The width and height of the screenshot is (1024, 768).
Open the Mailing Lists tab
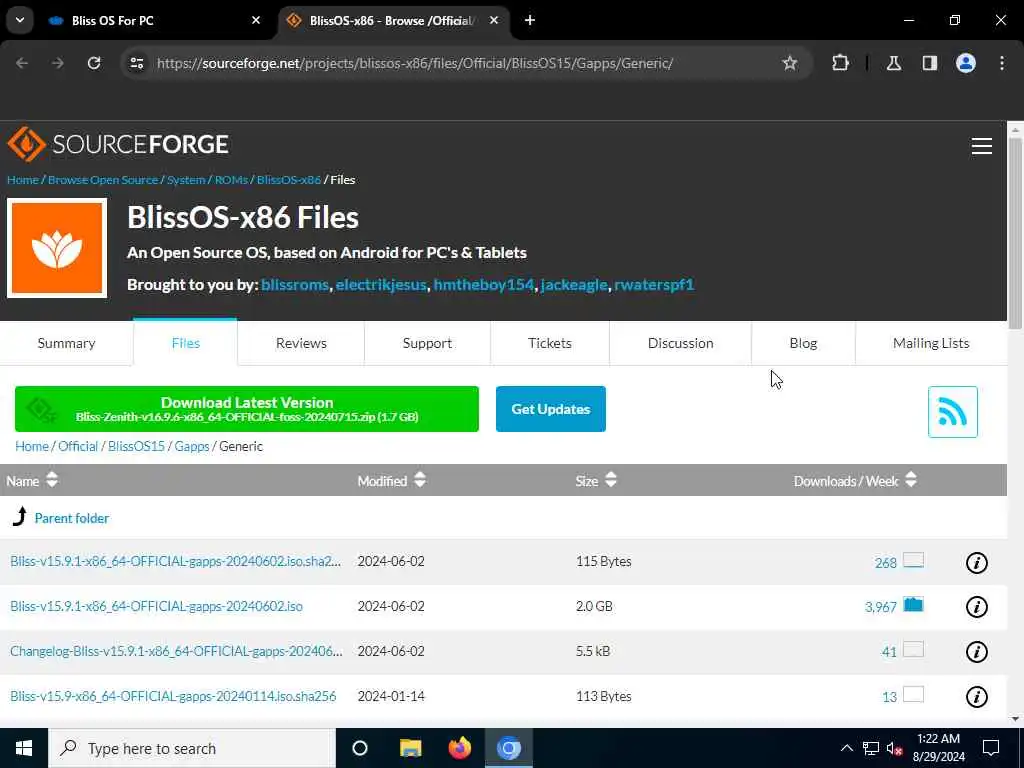point(931,344)
